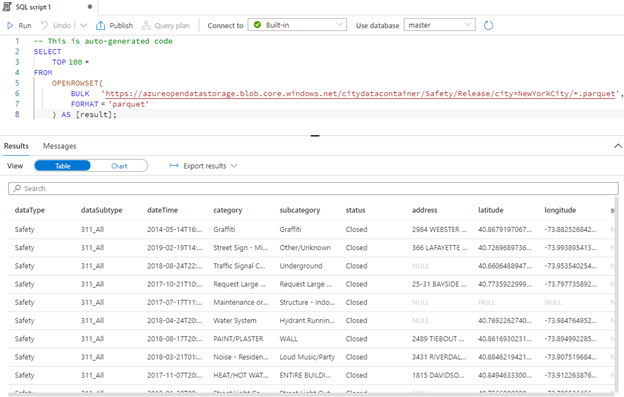624x397 pixels.
Task: Sort by the longitude column header
Action: (x=560, y=210)
